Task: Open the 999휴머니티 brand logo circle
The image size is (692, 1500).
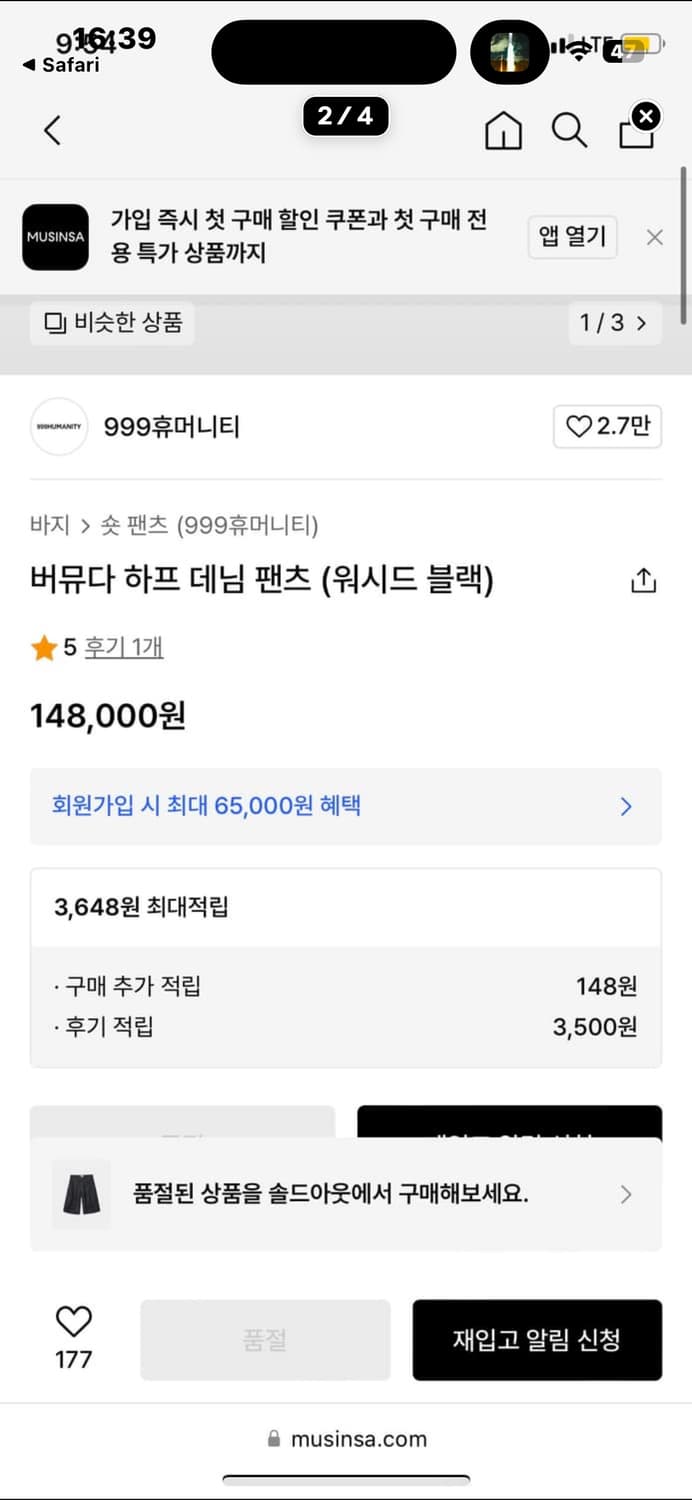Action: [59, 426]
